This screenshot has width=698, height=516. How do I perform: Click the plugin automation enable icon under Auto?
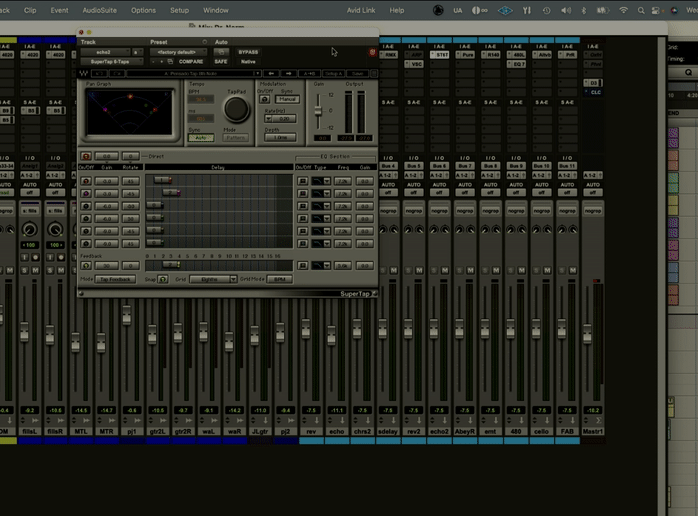[221, 52]
